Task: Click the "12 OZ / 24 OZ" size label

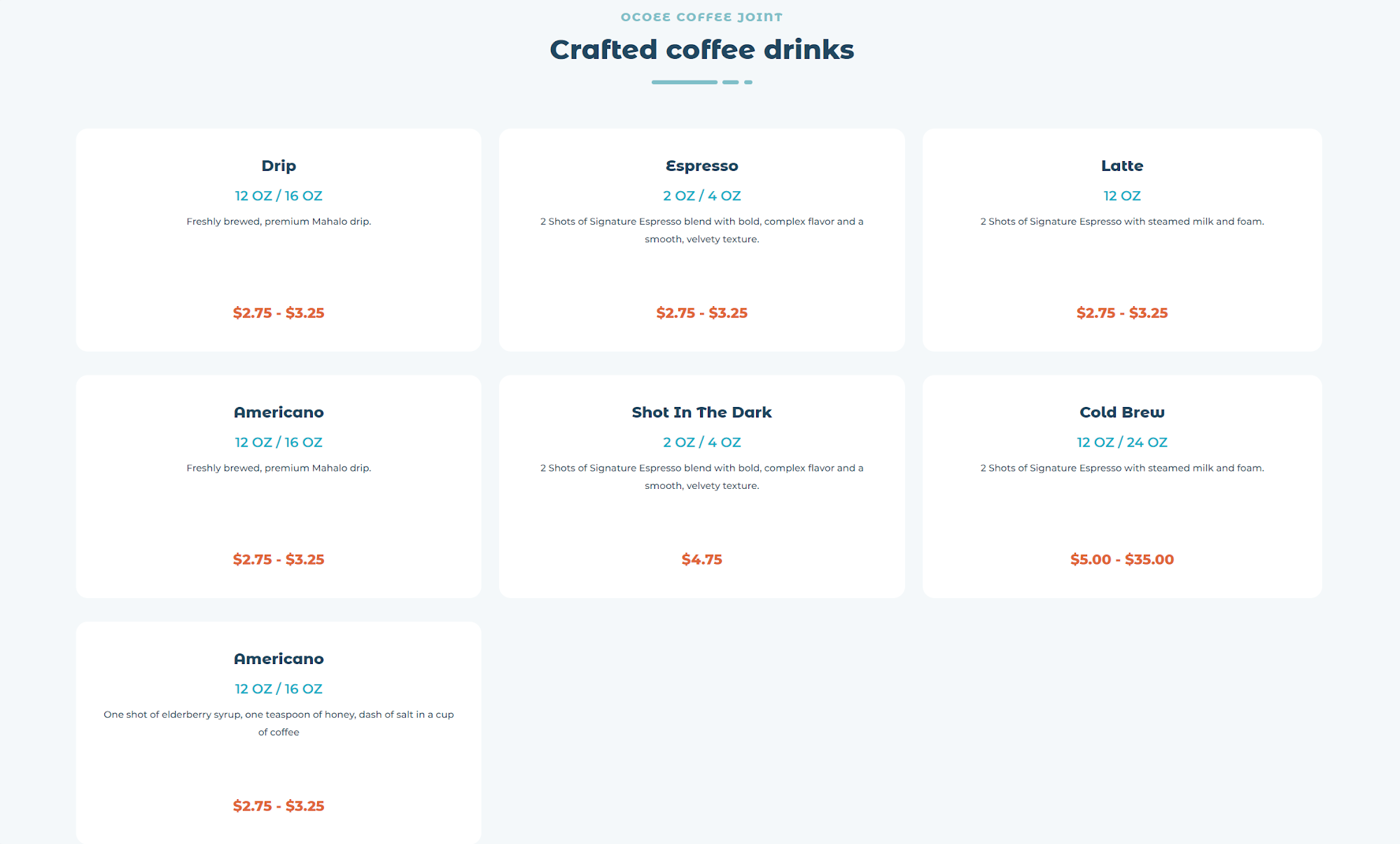Action: pos(1121,443)
